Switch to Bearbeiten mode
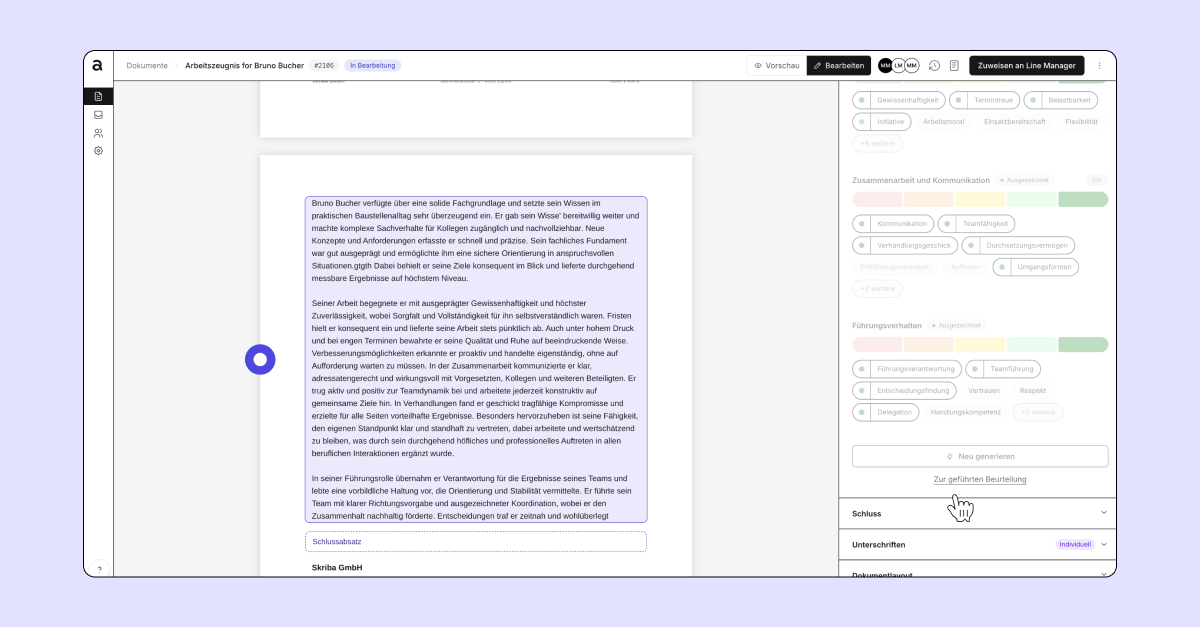This screenshot has width=1200, height=627. pyautogui.click(x=838, y=65)
